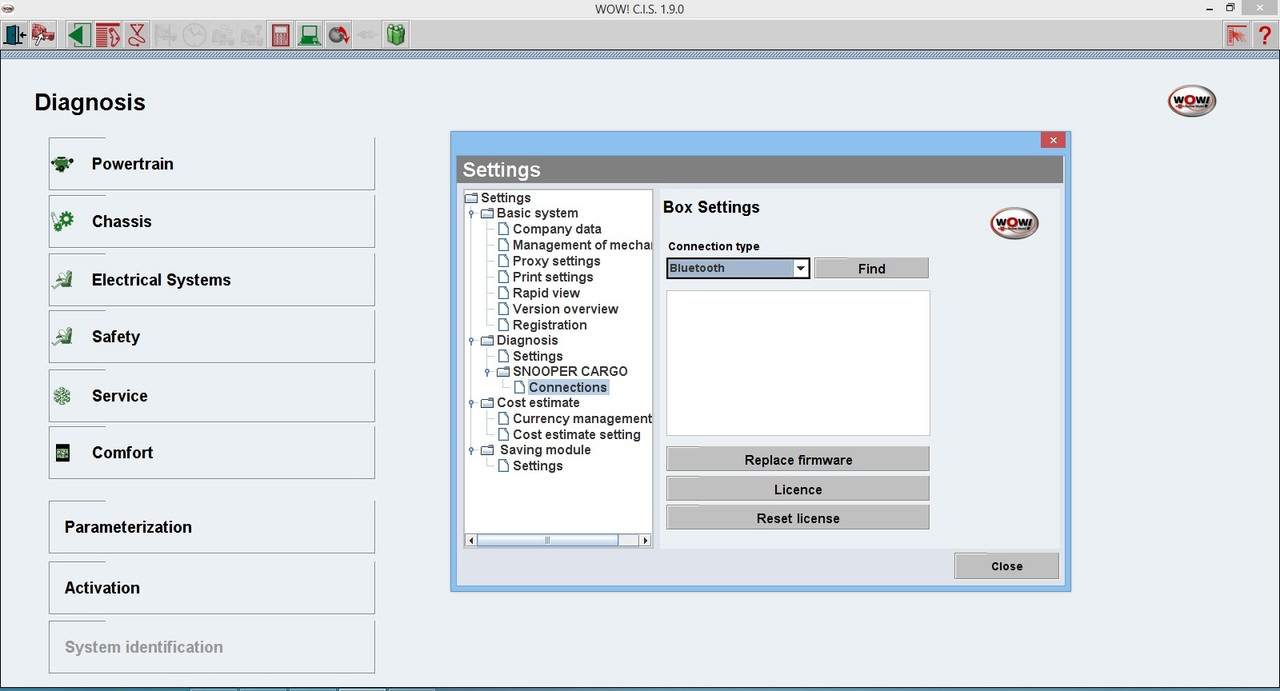Select Settings under Saving module

(537, 466)
